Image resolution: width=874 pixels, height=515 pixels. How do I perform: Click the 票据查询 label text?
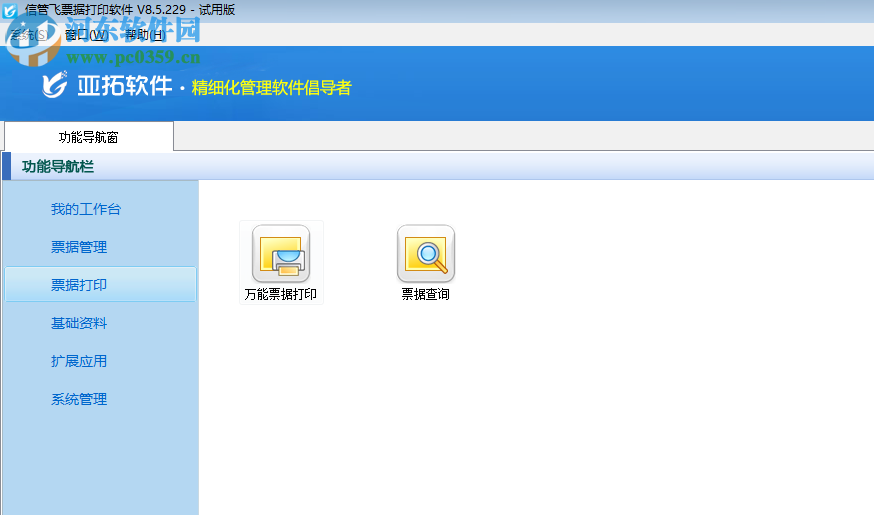(x=426, y=294)
